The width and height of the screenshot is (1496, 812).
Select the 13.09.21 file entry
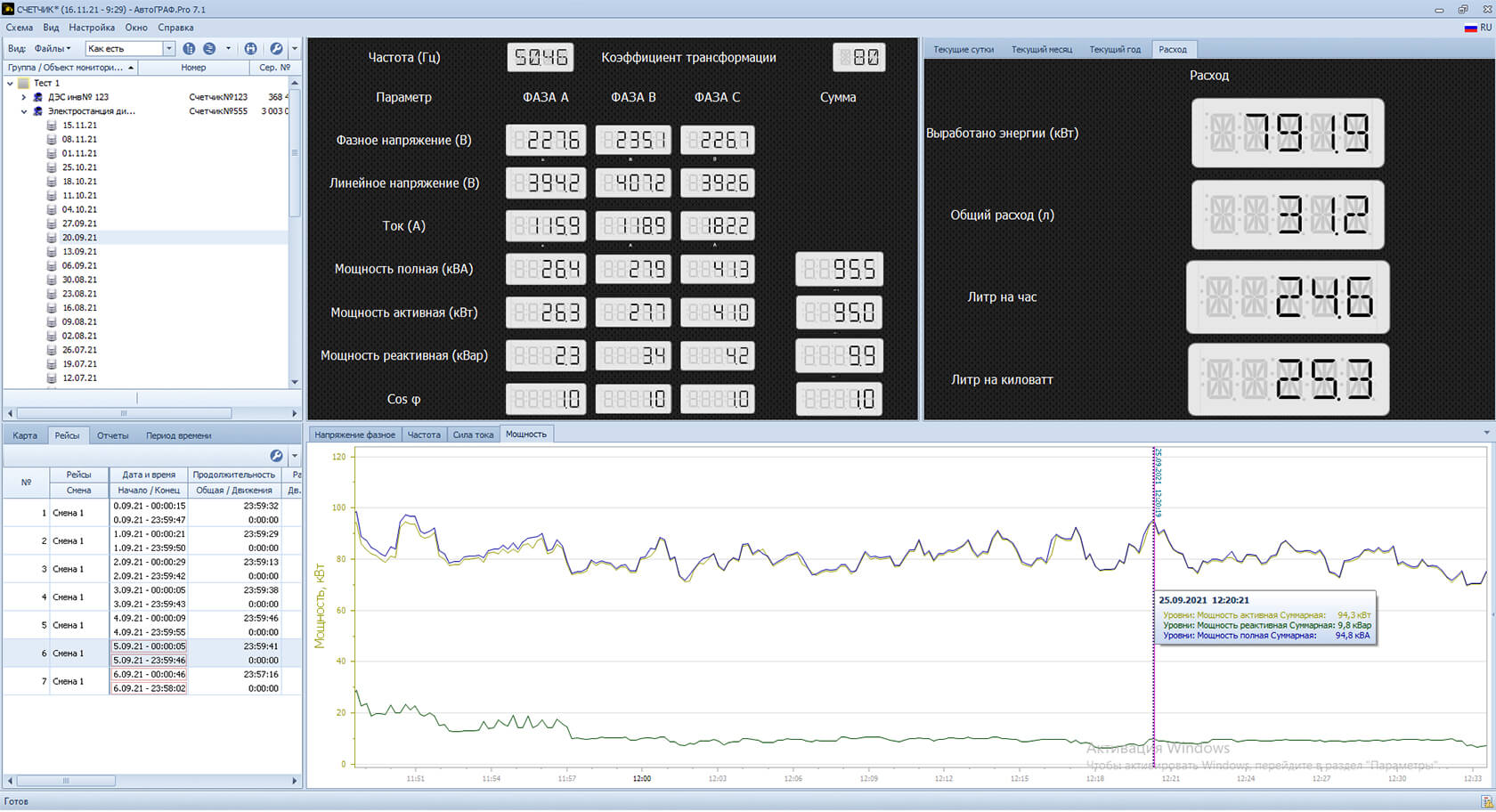point(79,252)
